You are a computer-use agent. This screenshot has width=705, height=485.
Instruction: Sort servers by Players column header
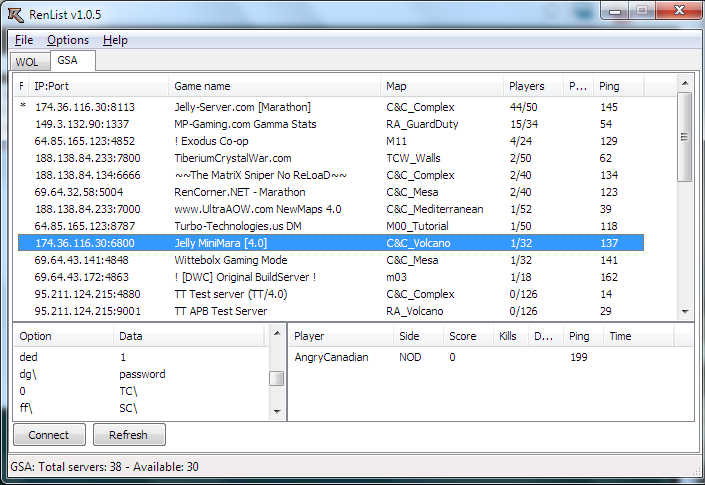(x=527, y=86)
